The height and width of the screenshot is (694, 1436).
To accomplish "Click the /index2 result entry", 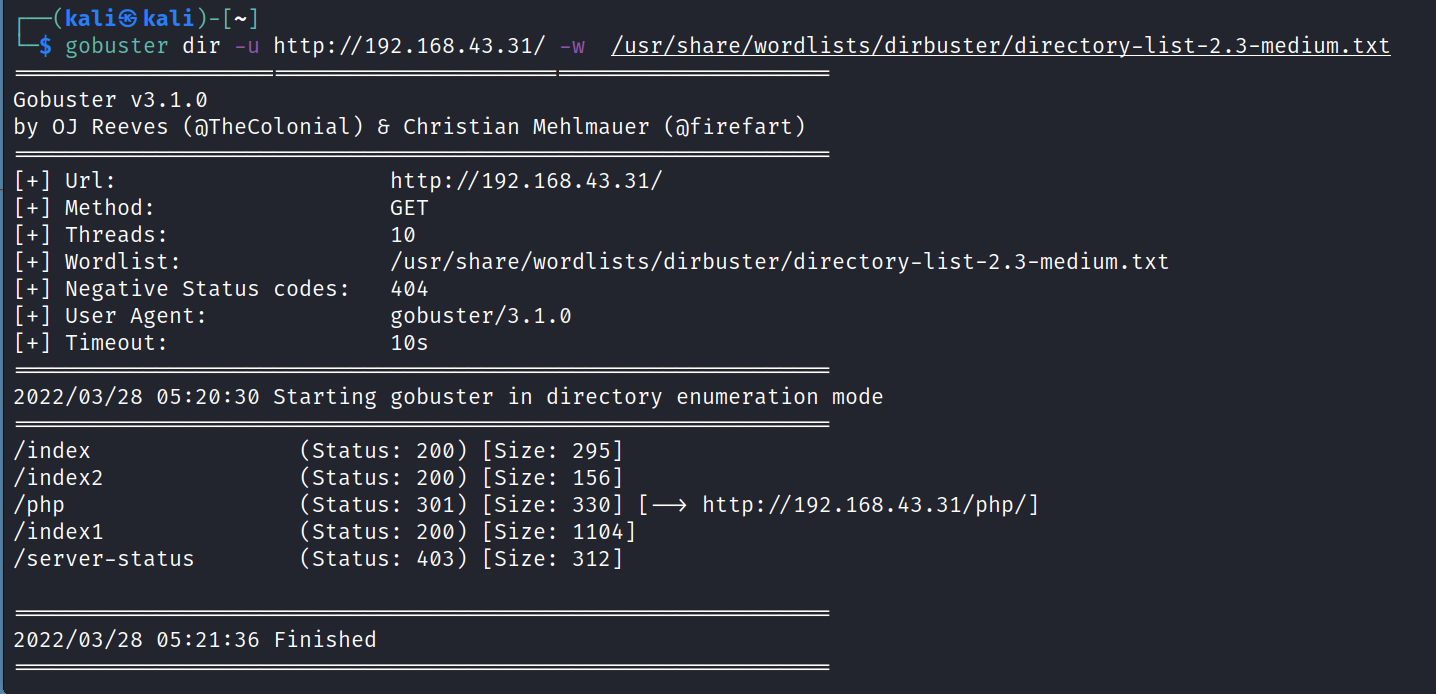I will click(x=58, y=478).
